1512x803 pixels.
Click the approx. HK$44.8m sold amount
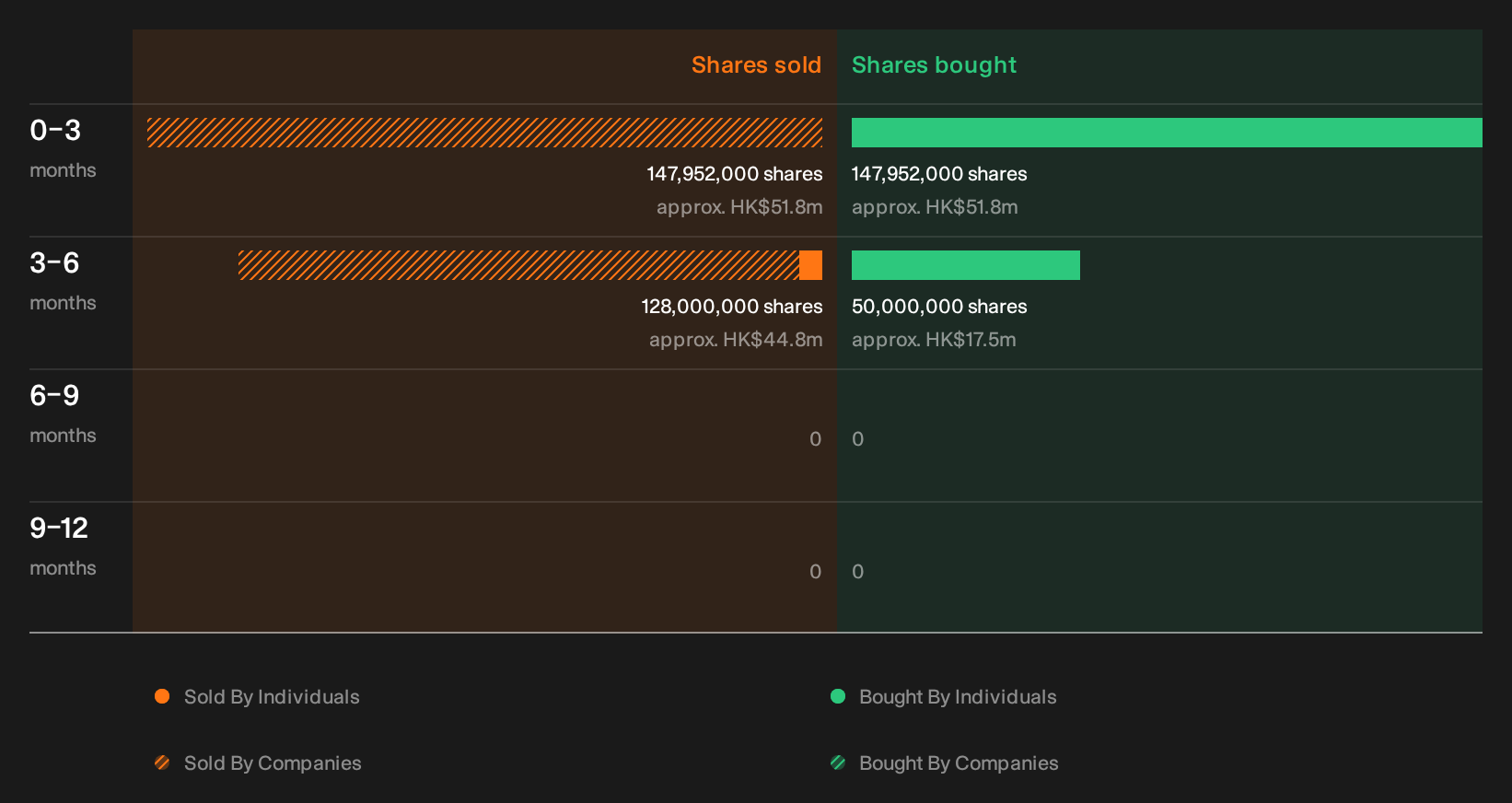[736, 340]
